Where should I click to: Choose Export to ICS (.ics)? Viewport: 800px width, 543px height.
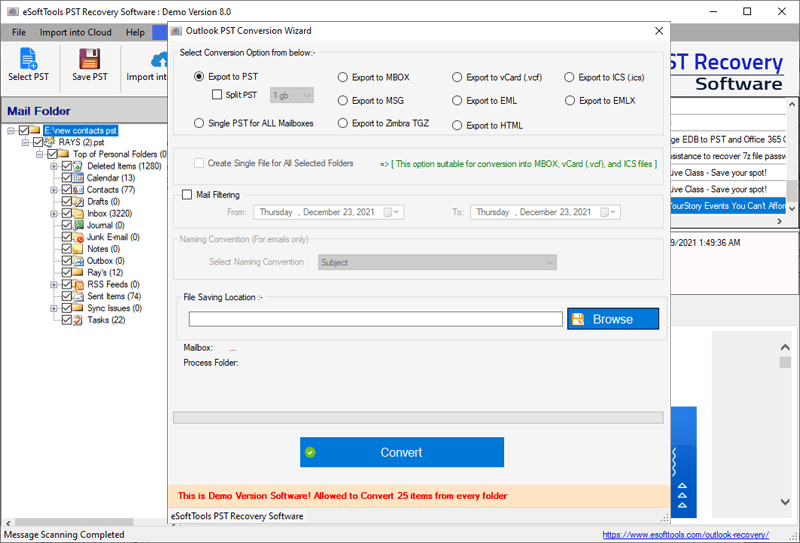click(x=569, y=78)
